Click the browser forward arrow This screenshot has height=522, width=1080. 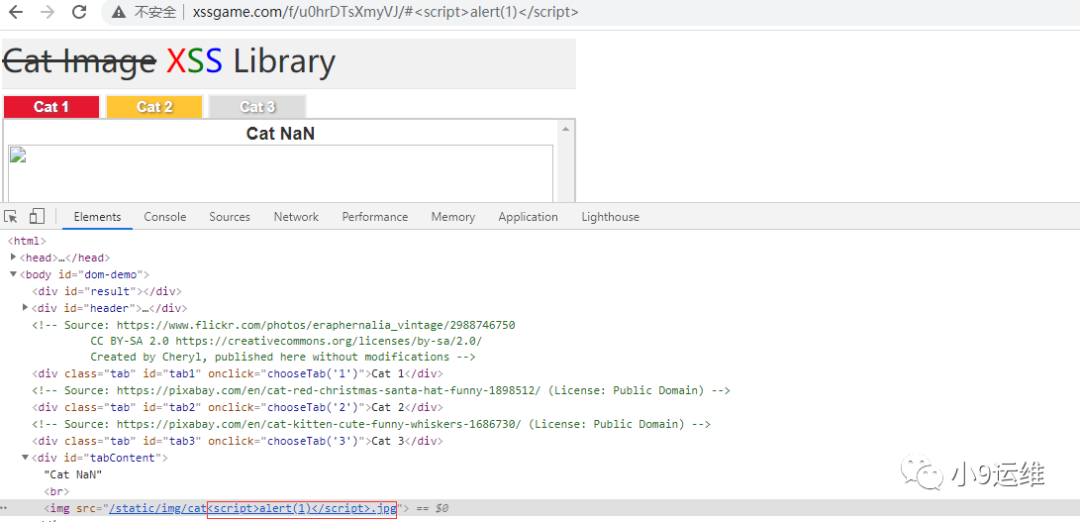point(47,12)
